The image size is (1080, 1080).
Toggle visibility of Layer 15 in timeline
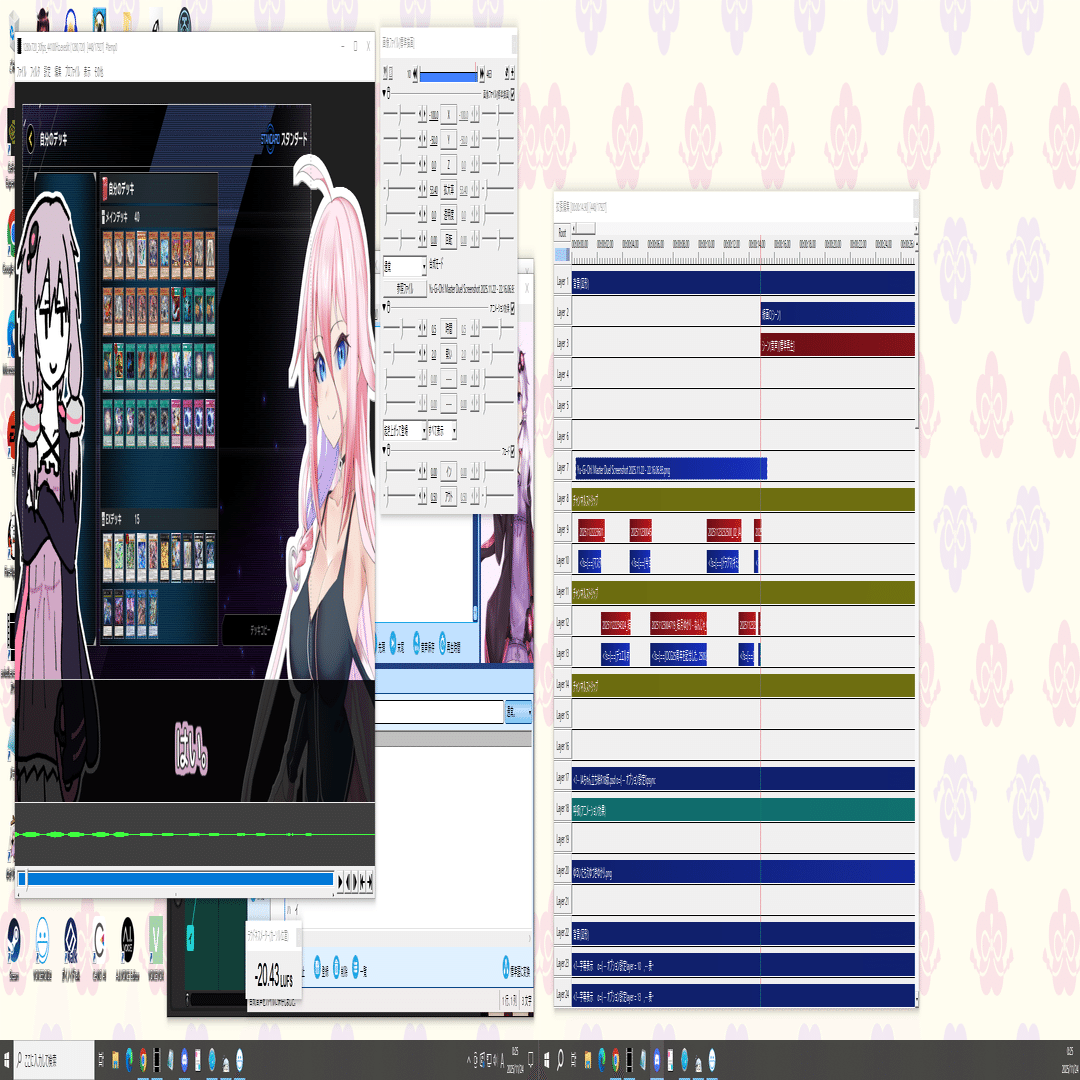pyautogui.click(x=562, y=716)
